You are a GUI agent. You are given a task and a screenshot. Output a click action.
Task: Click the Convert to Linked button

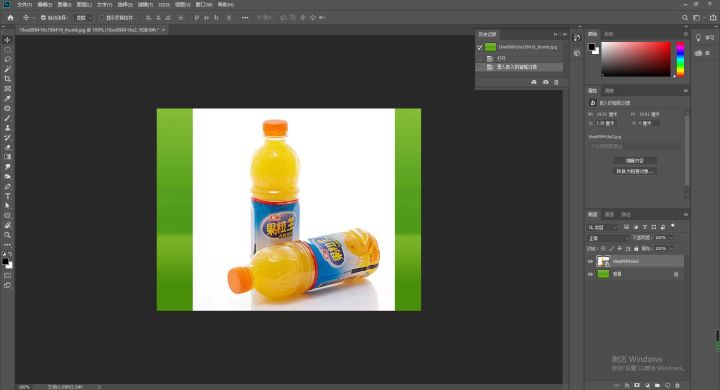pos(635,171)
